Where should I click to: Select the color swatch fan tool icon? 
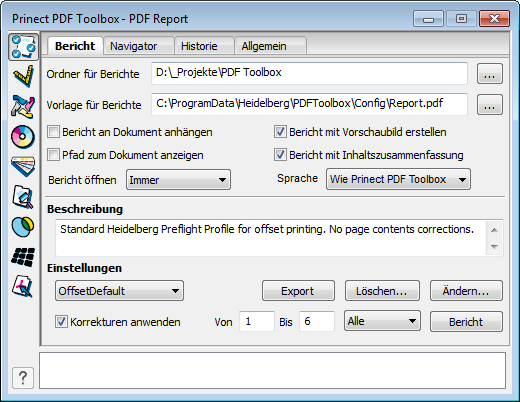coord(23,166)
